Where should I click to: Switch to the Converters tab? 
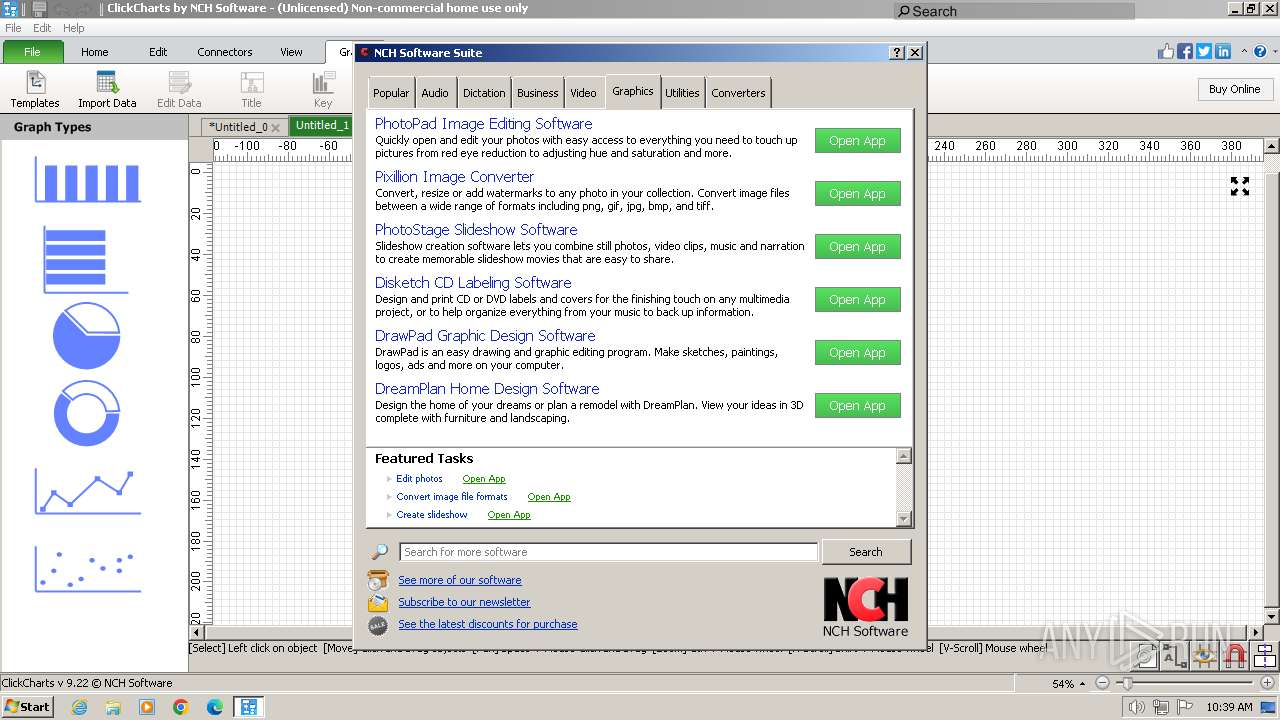tap(739, 93)
